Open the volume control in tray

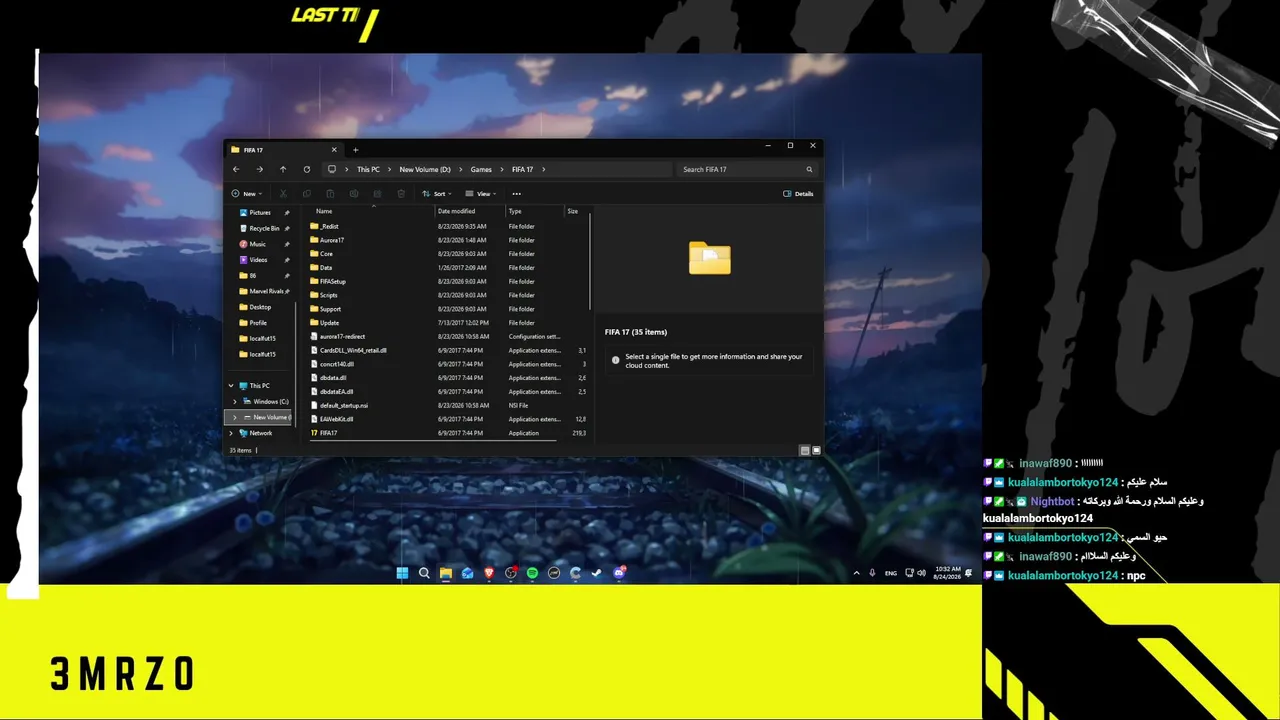point(921,573)
